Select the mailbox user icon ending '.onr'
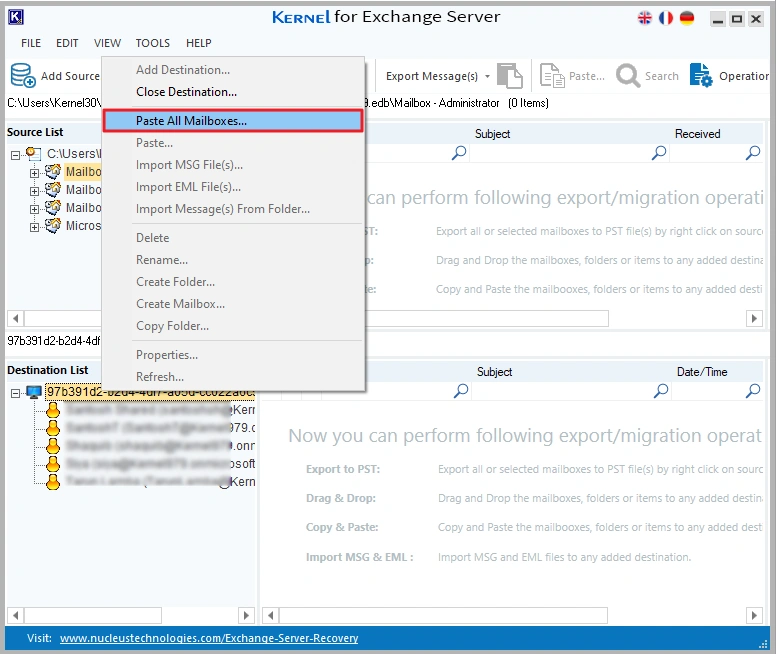The height and width of the screenshot is (654, 776). (x=53, y=446)
